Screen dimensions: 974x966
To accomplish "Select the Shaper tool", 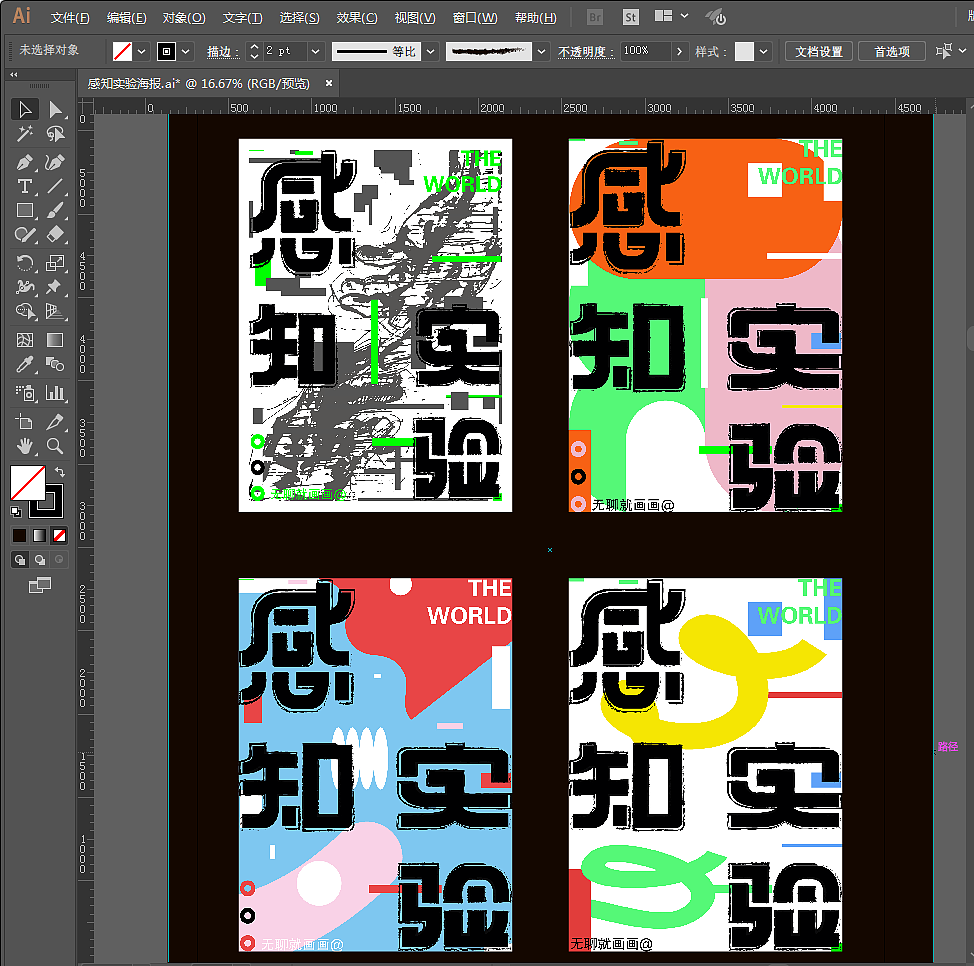I will [25, 234].
